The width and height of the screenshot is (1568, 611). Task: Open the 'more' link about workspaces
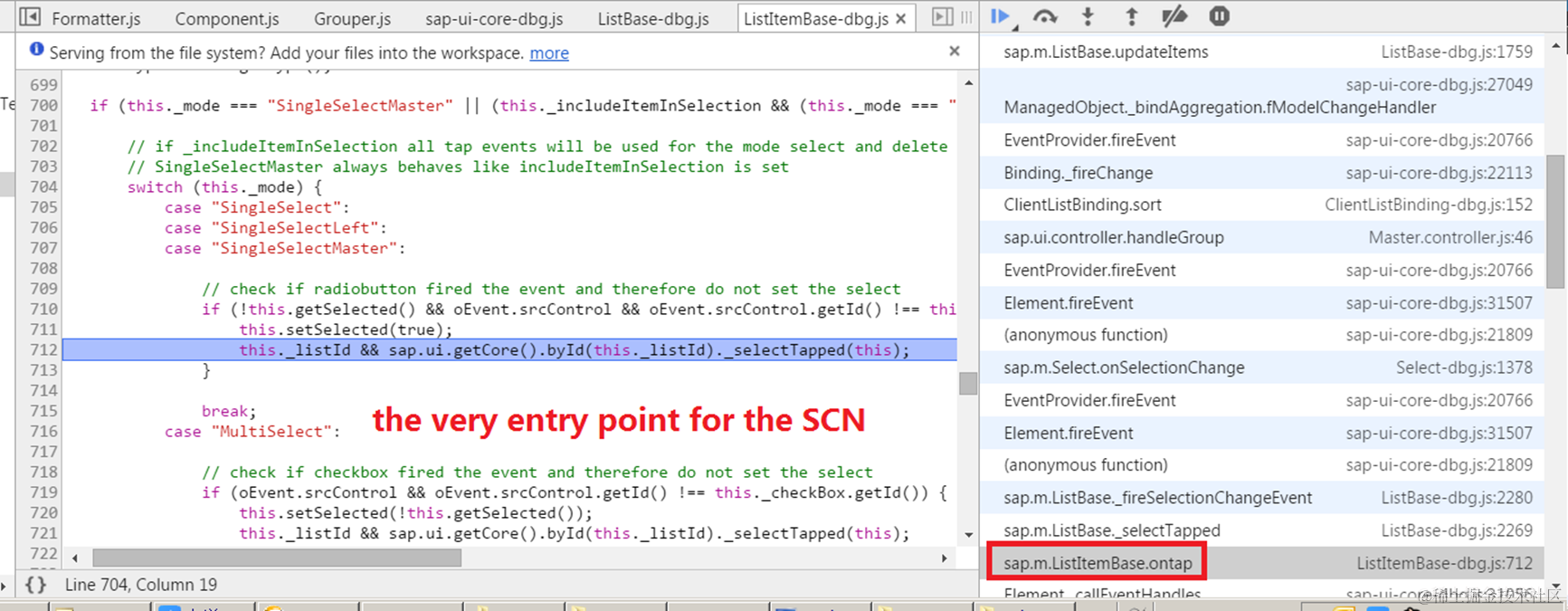549,53
